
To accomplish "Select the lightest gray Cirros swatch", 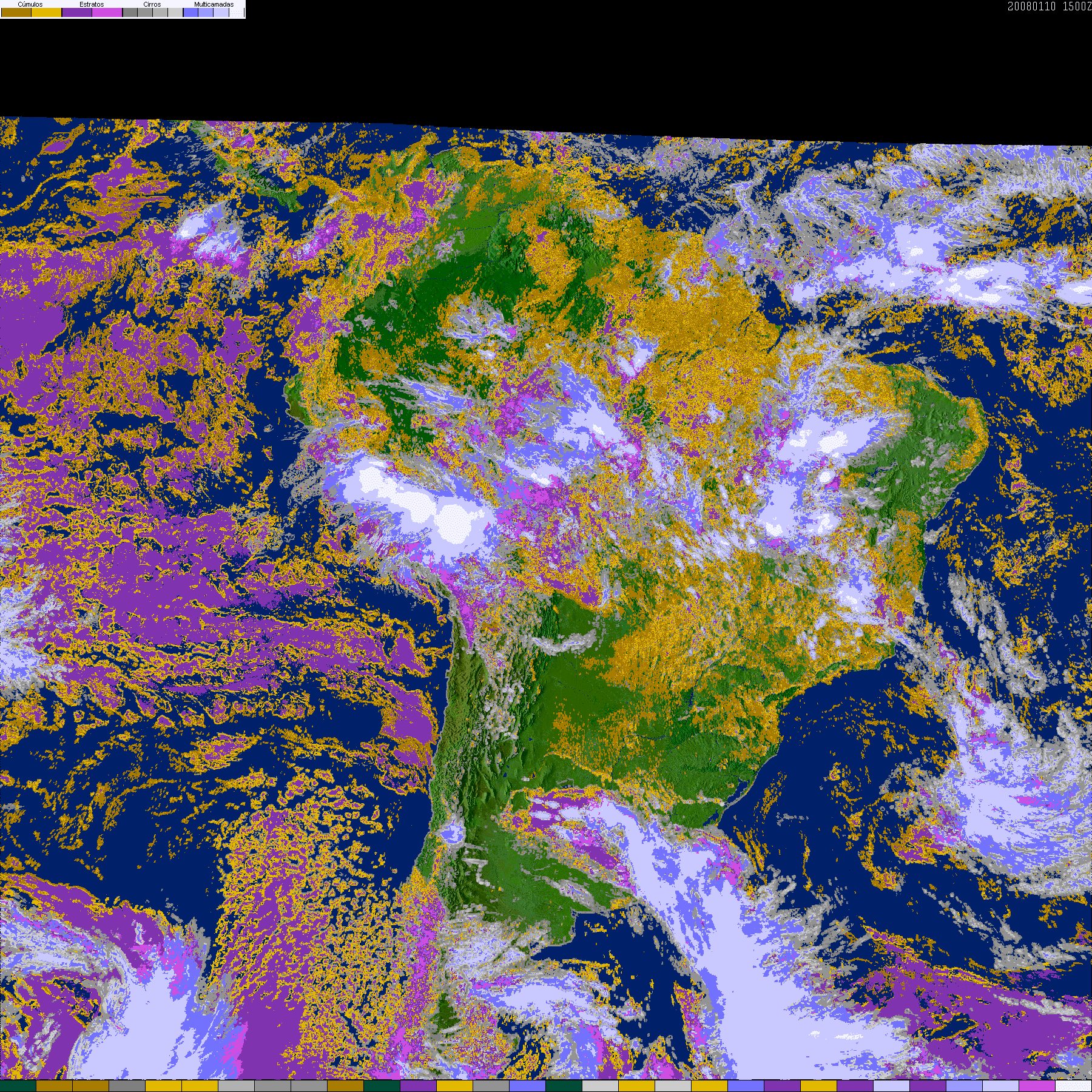I will (x=175, y=12).
